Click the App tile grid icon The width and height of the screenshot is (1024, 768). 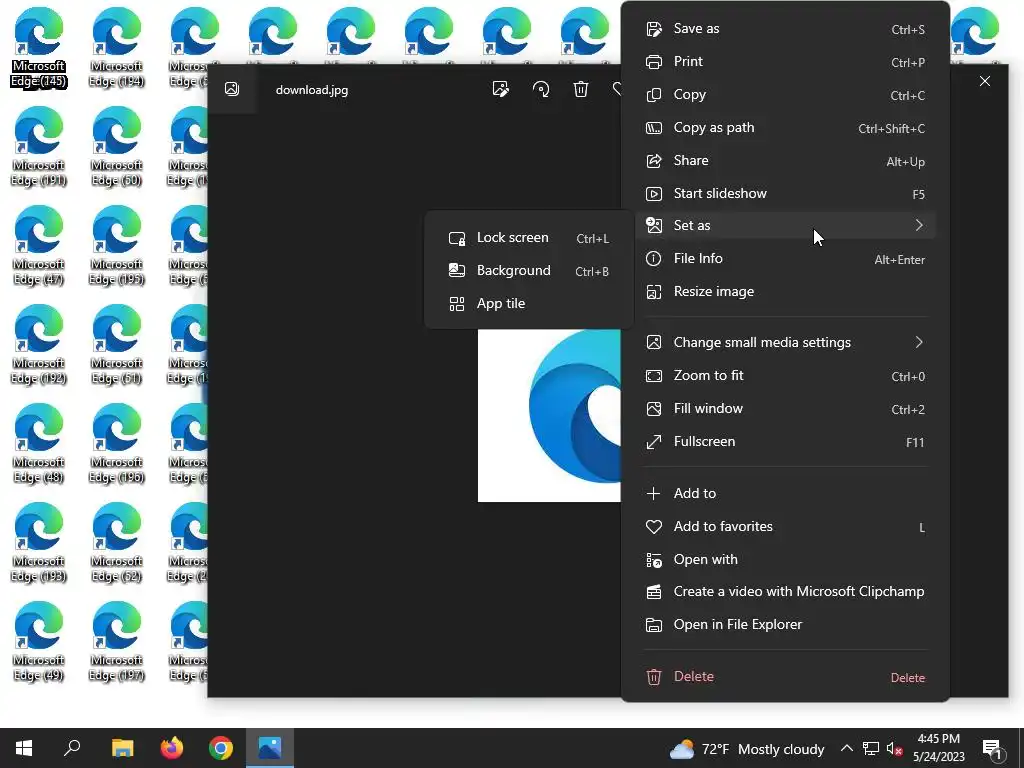click(x=457, y=304)
